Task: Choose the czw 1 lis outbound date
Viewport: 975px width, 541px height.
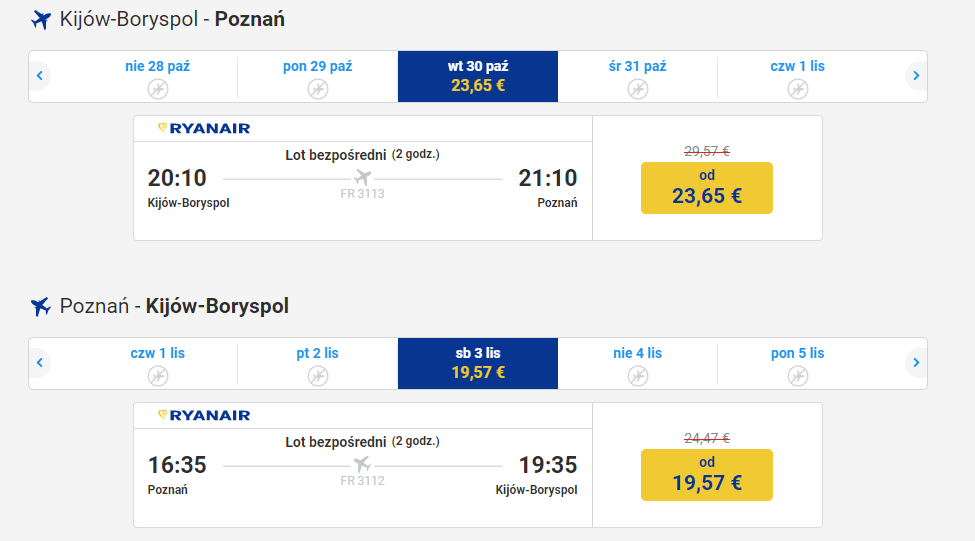Action: tap(798, 76)
